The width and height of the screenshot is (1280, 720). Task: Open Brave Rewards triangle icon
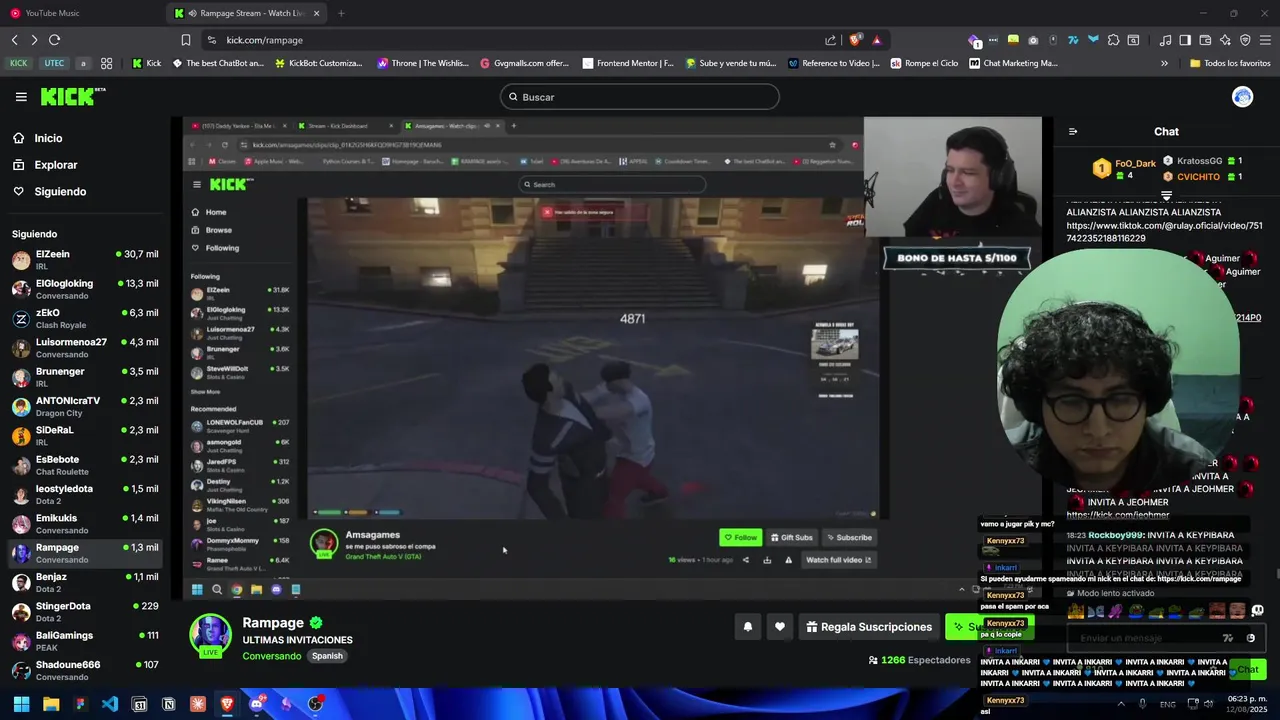877,40
